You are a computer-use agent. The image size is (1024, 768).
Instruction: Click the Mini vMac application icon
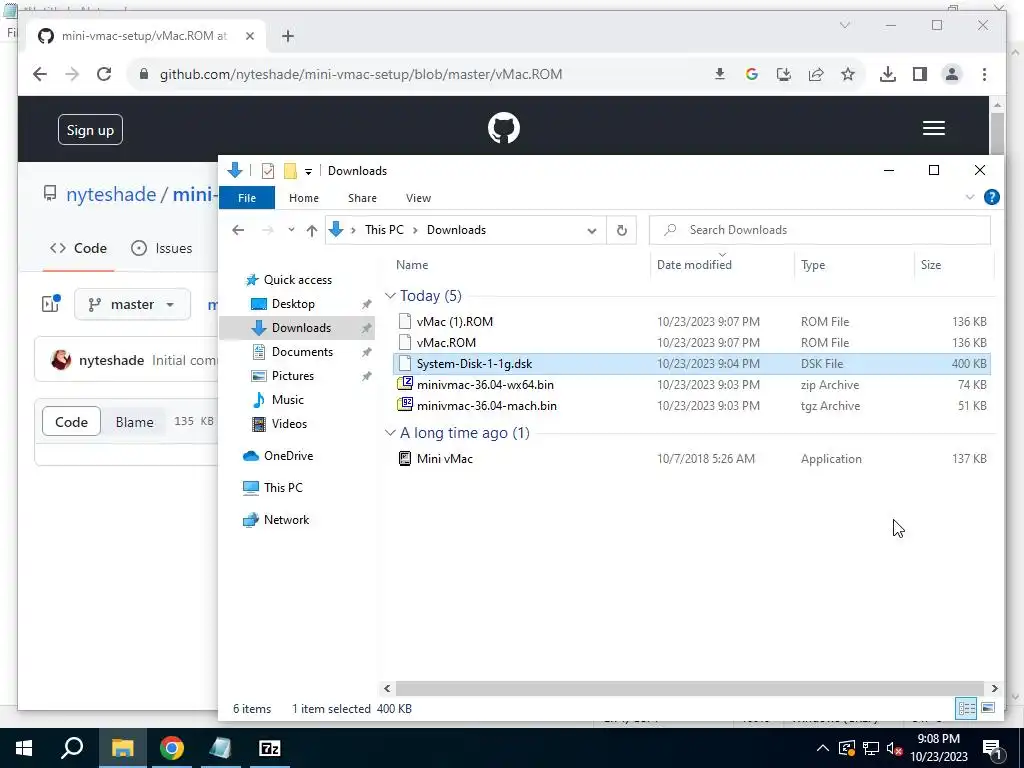[405, 458]
